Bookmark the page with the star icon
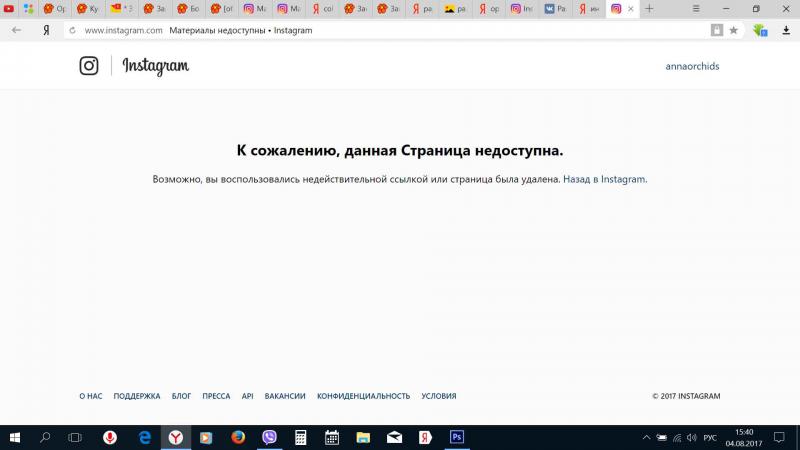Image resolution: width=800 pixels, height=450 pixels. click(734, 30)
